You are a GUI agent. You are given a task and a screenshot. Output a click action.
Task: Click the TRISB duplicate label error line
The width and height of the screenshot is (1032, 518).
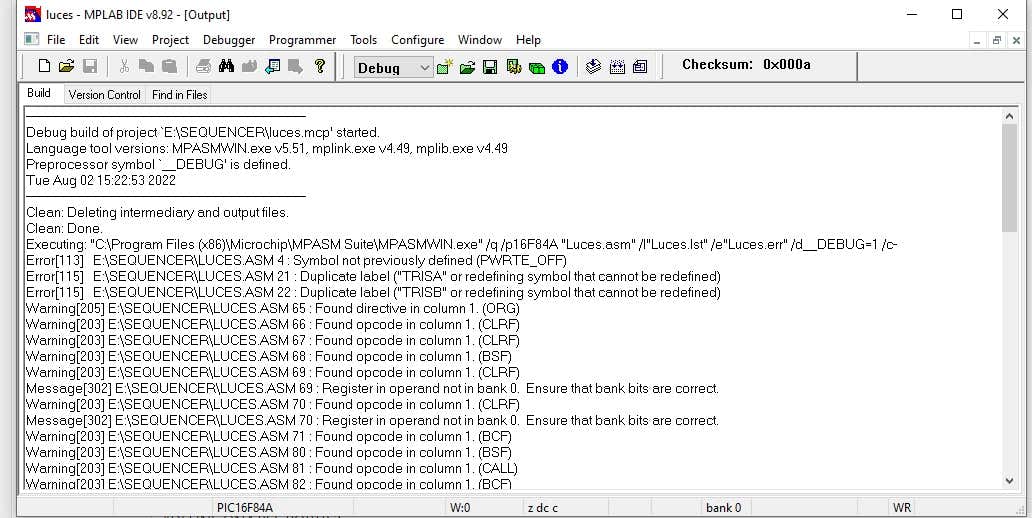click(373, 292)
